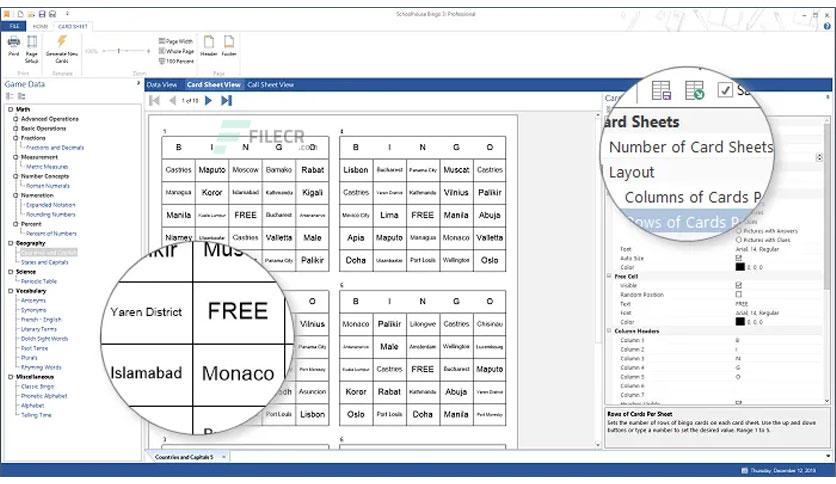
Task: Jump to the last card sheet page
Action: pos(226,100)
